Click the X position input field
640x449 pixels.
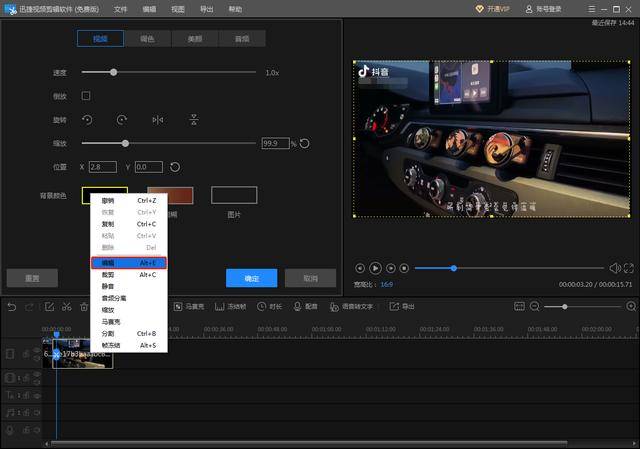pos(103,167)
